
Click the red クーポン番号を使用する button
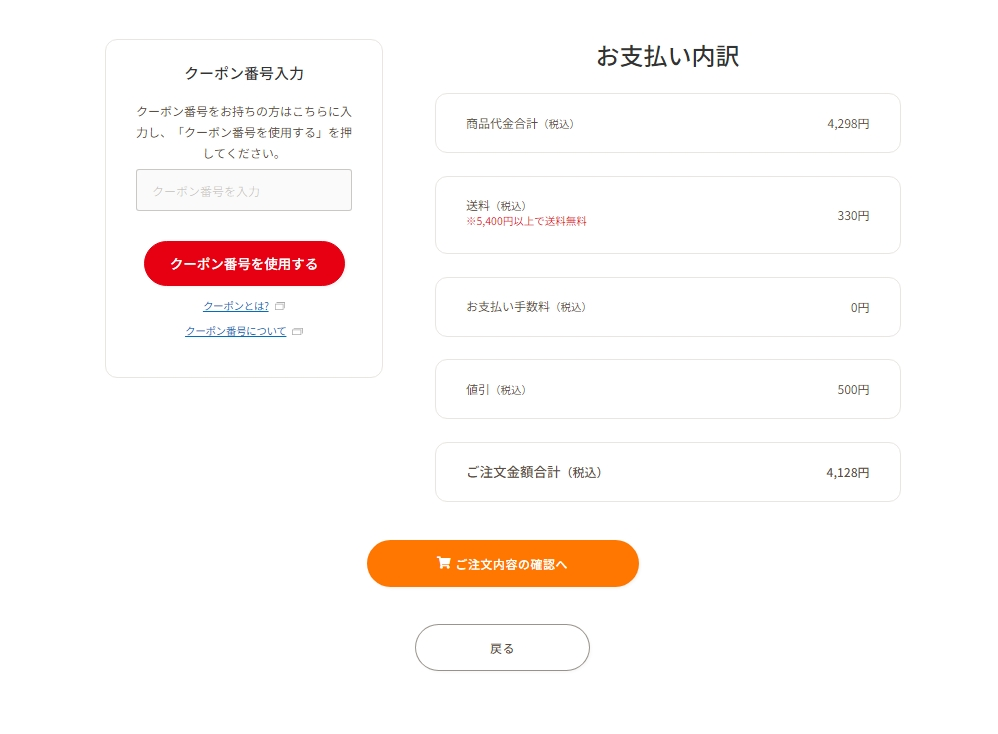click(244, 264)
